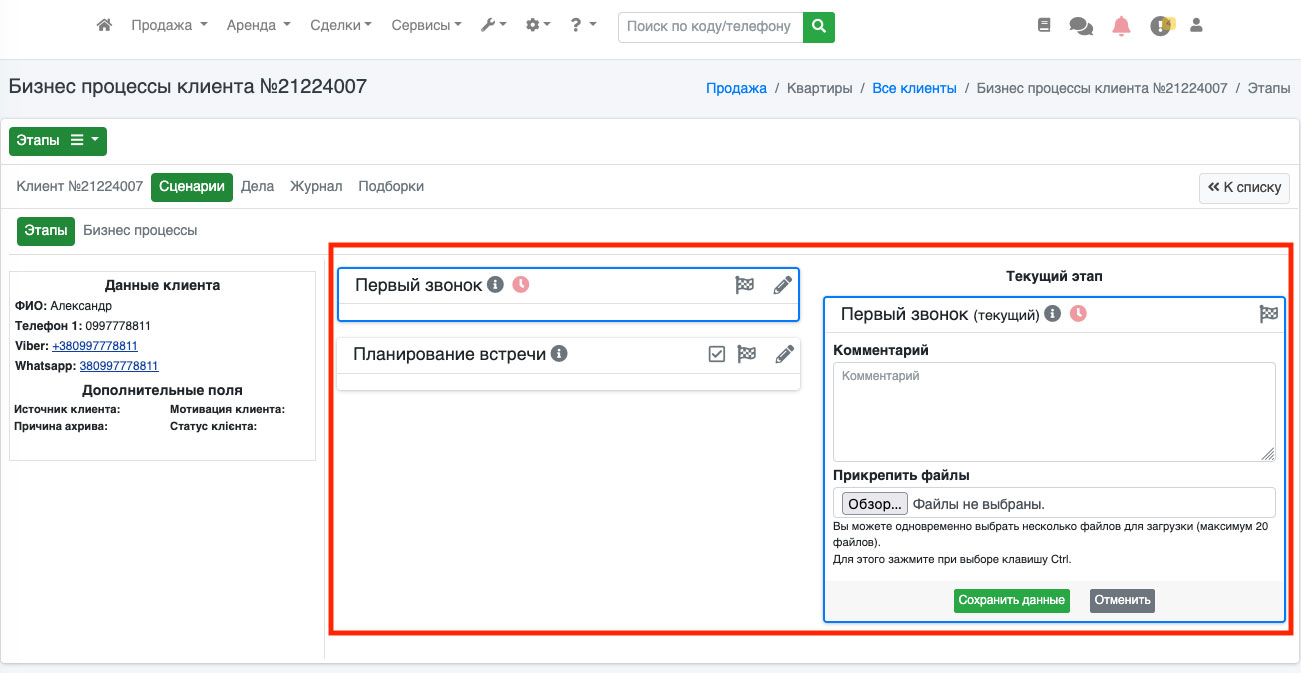
Task: Expand the Продажа dropdown menu
Action: [x=169, y=26]
